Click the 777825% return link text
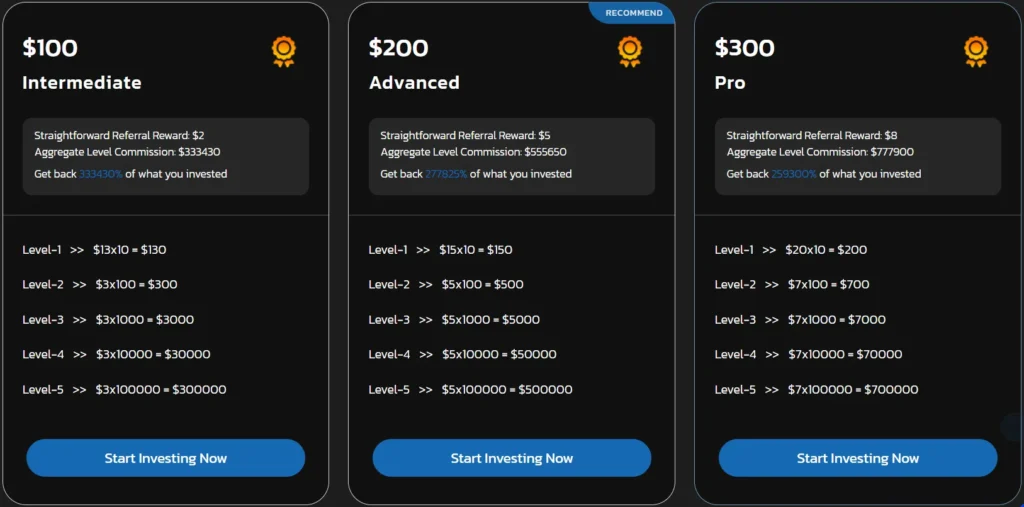Image resolution: width=1024 pixels, height=507 pixels. click(x=446, y=174)
